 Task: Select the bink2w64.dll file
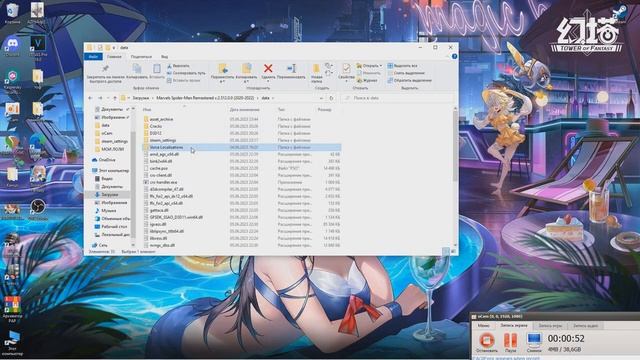click(161, 161)
